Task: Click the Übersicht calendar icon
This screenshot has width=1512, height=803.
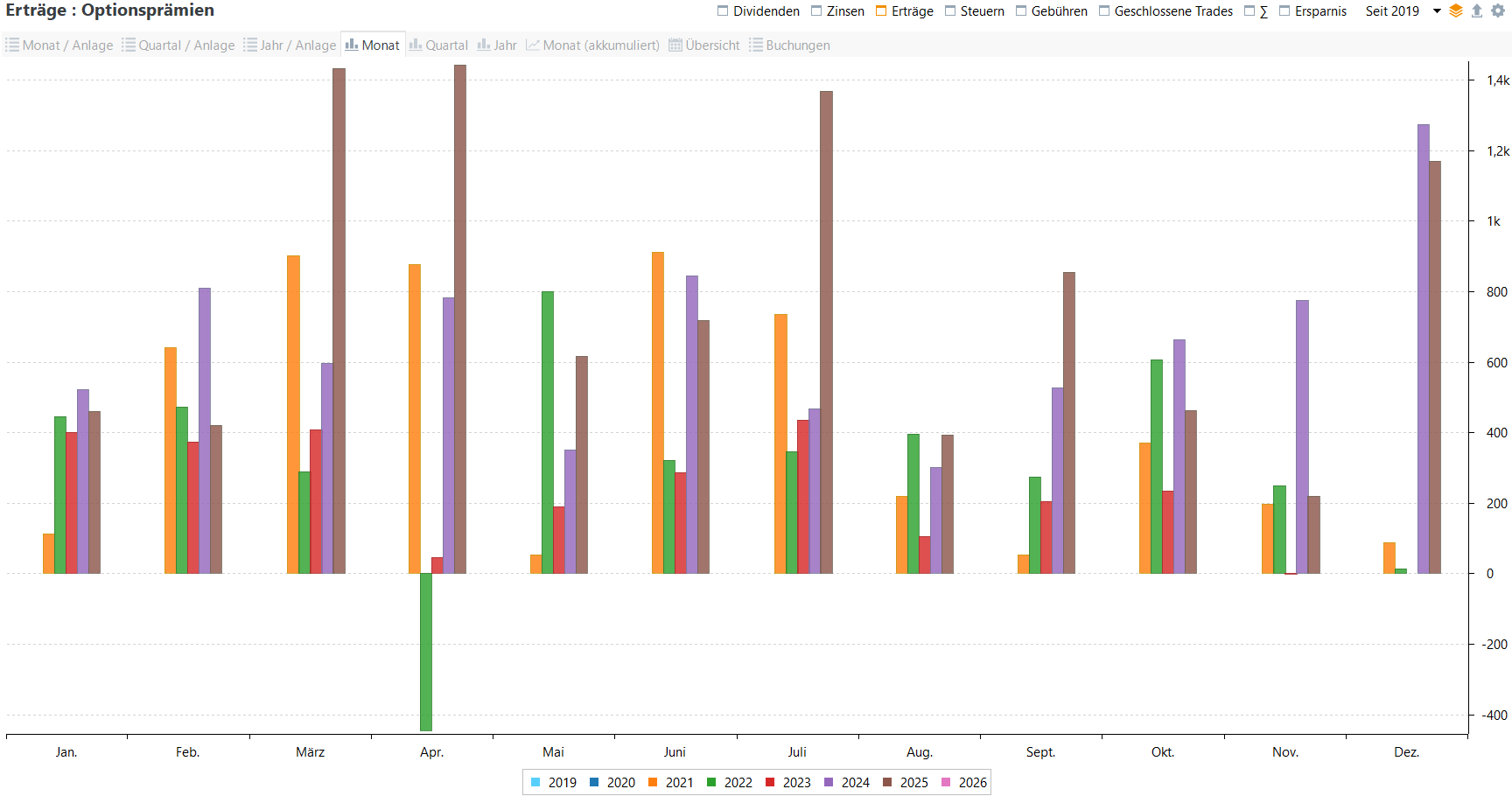Action: 675,45
